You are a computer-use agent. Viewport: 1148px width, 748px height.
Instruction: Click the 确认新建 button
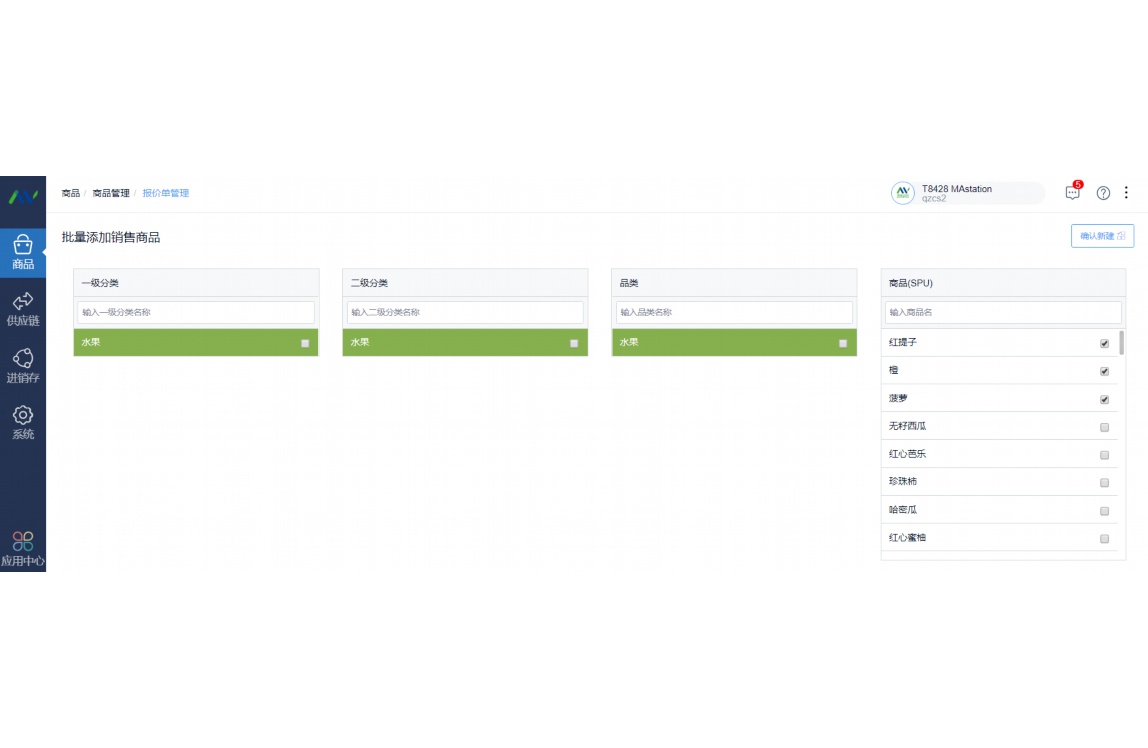[x=1102, y=236]
